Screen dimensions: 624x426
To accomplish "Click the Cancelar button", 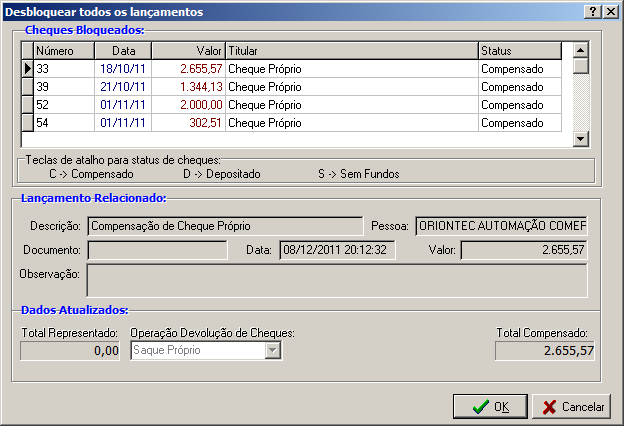I will (570, 406).
